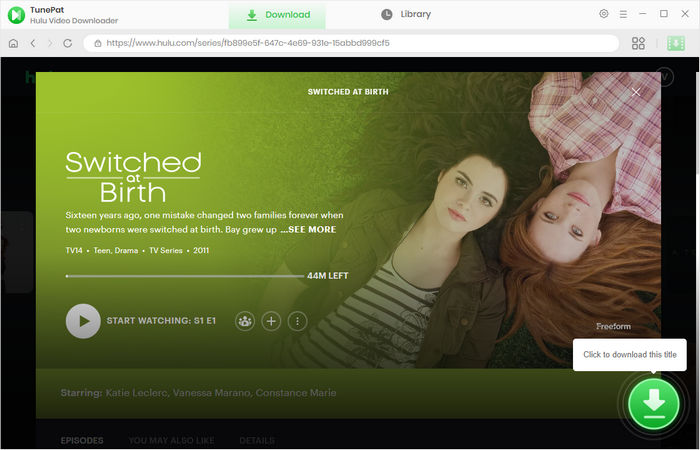Switch to the Library tab
Image resolution: width=700 pixels, height=450 pixels.
tap(406, 14)
